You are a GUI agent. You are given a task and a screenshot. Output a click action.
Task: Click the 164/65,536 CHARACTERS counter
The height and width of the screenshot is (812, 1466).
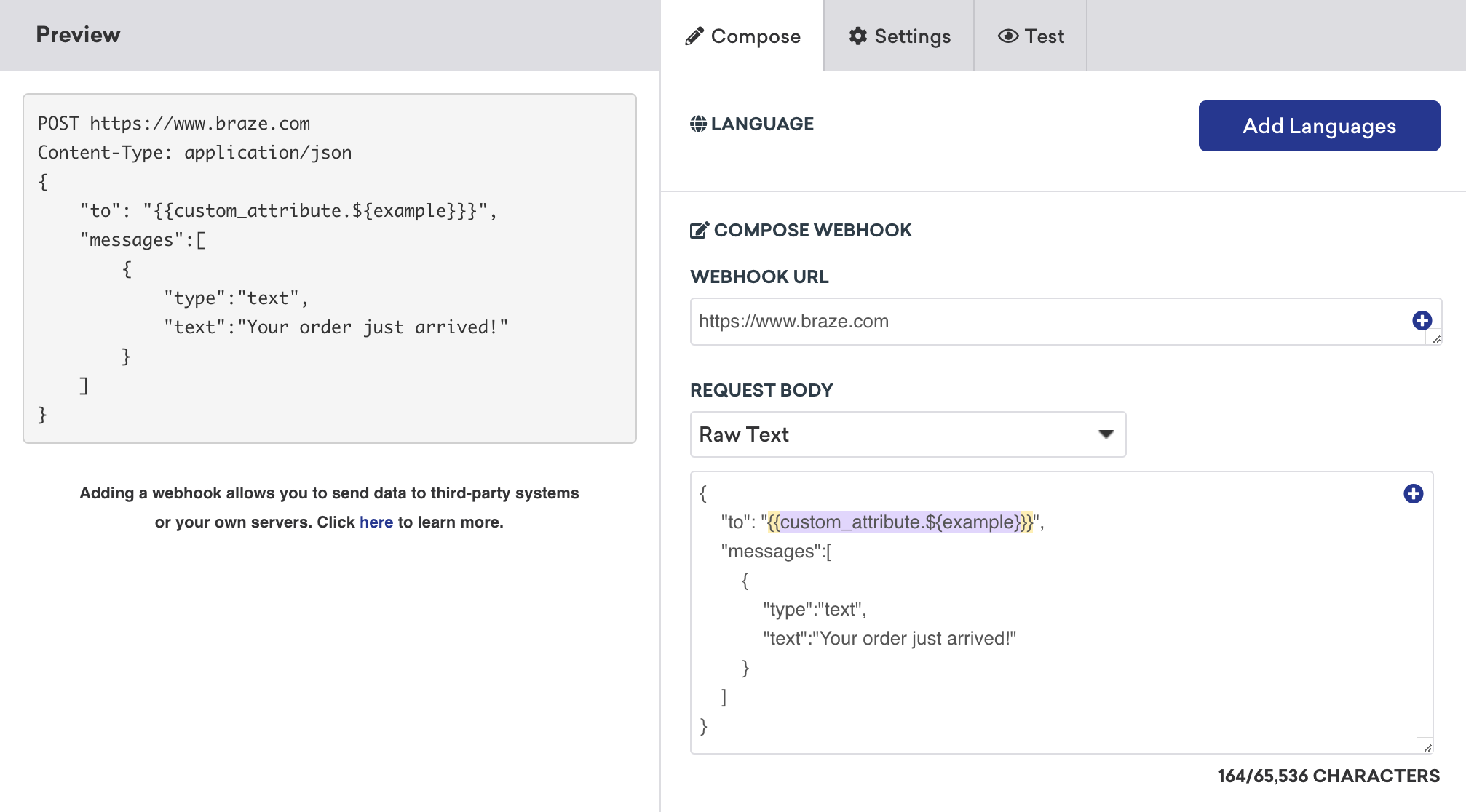point(1328,776)
